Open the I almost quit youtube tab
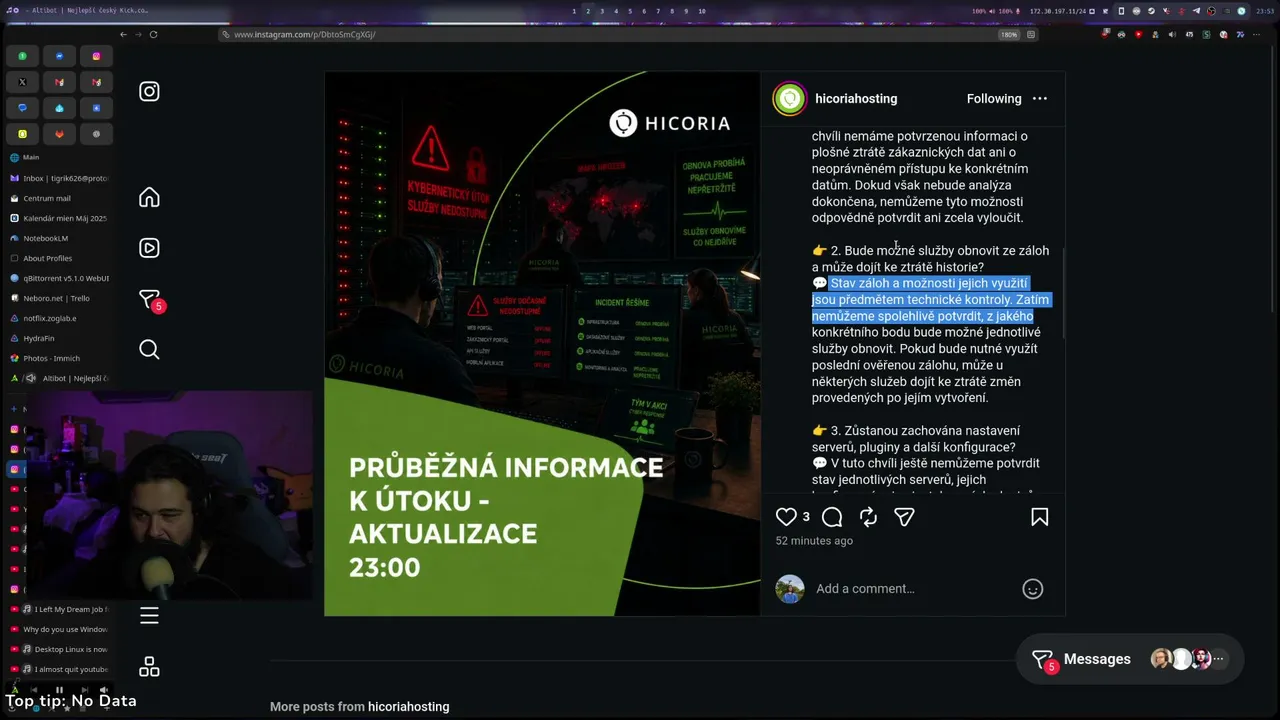 [x=59, y=669]
